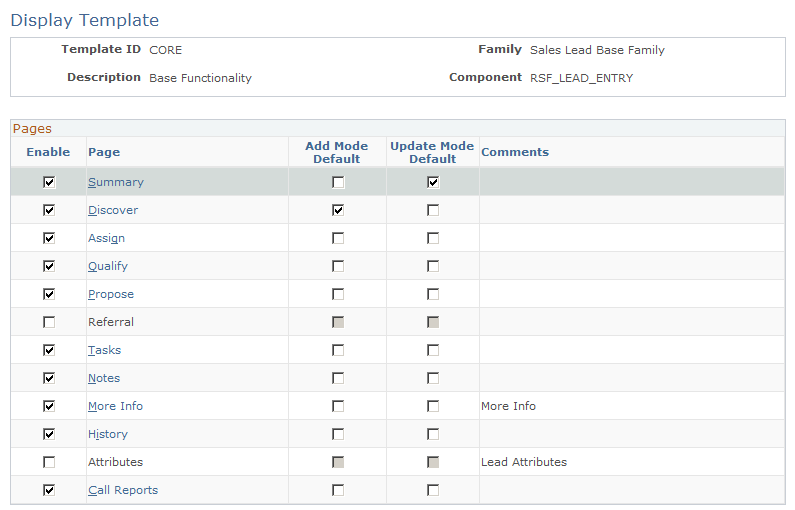Uncheck Enable for the Discover page
Viewport: 795px width, 510px height.
point(49,210)
